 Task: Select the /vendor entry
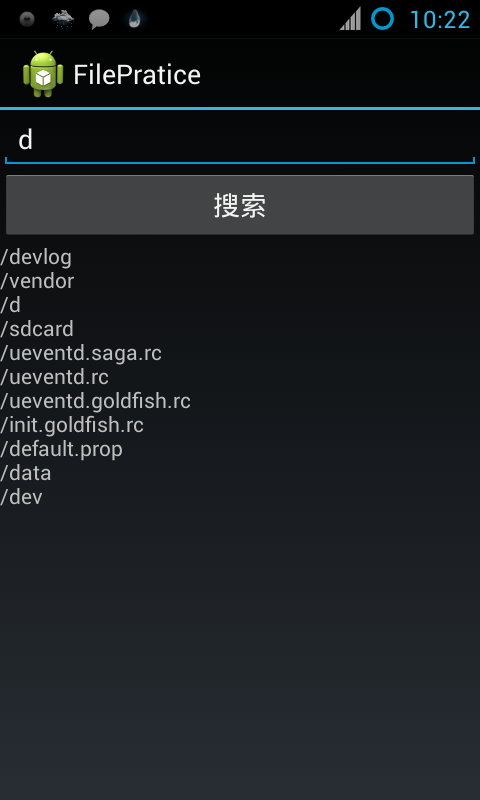[37, 281]
